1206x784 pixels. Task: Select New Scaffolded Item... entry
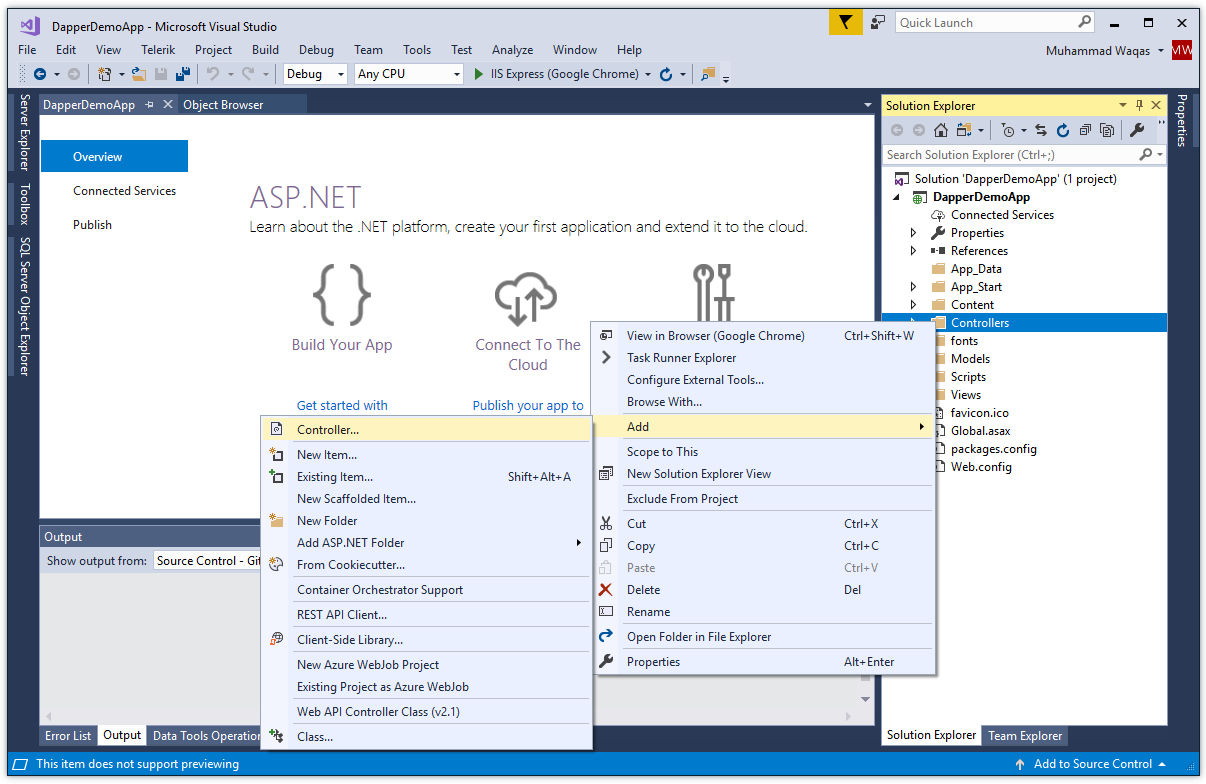pyautogui.click(x=426, y=499)
